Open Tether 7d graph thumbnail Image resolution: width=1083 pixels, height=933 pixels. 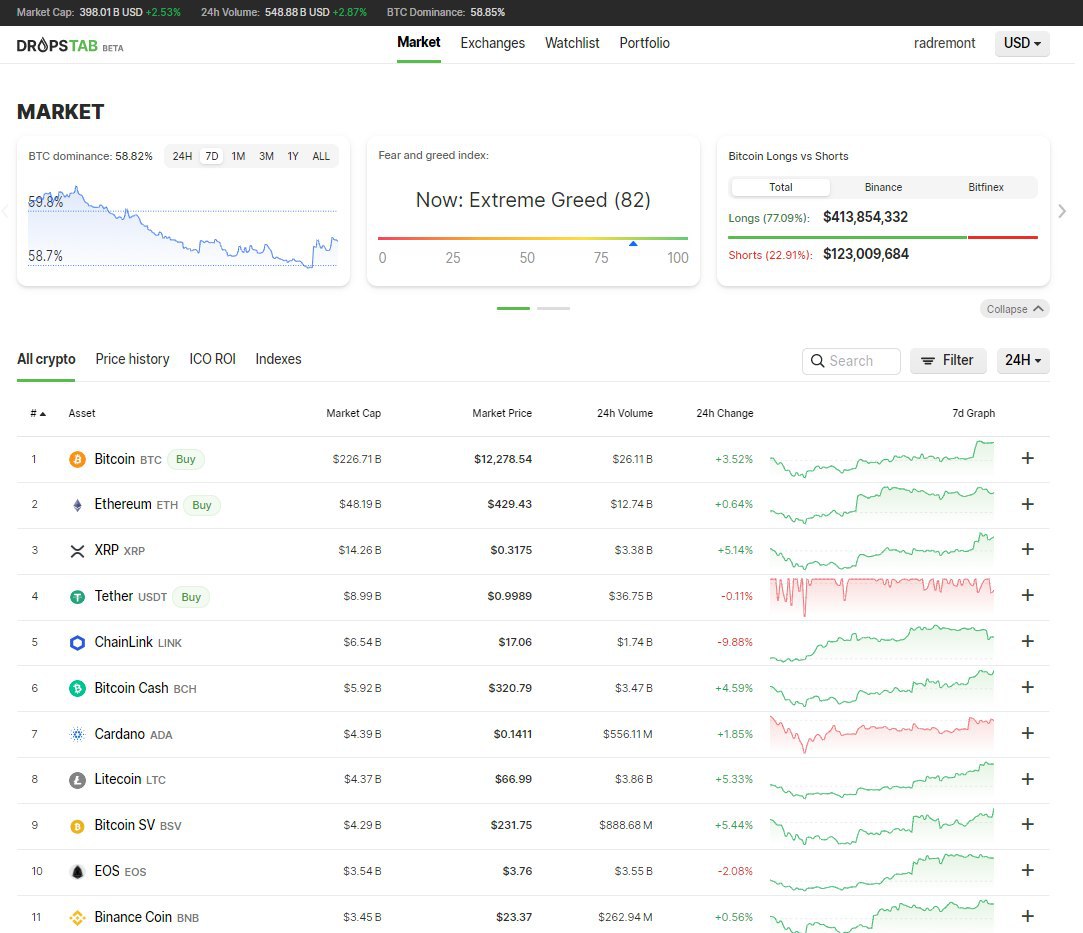882,597
